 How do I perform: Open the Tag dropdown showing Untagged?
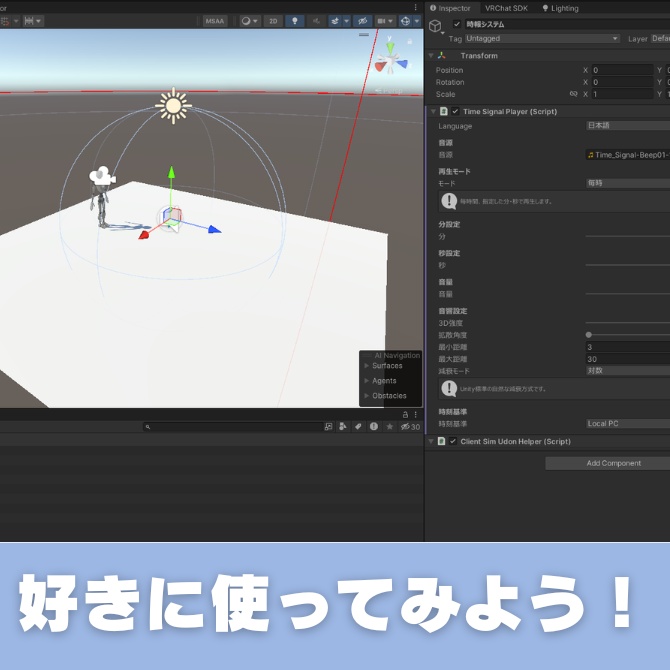tap(542, 38)
